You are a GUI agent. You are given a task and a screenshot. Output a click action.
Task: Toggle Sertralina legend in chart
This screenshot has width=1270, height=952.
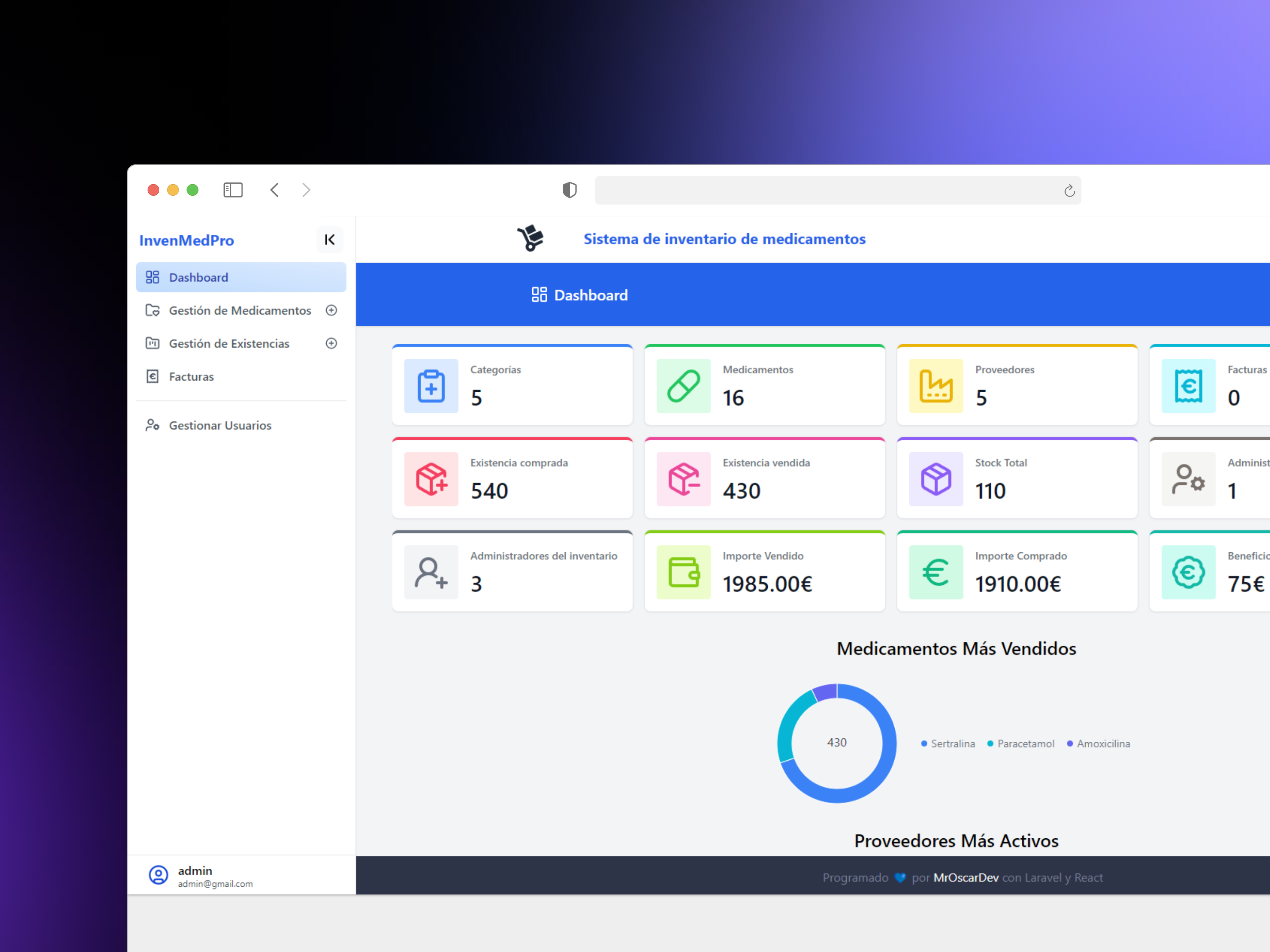tap(948, 744)
